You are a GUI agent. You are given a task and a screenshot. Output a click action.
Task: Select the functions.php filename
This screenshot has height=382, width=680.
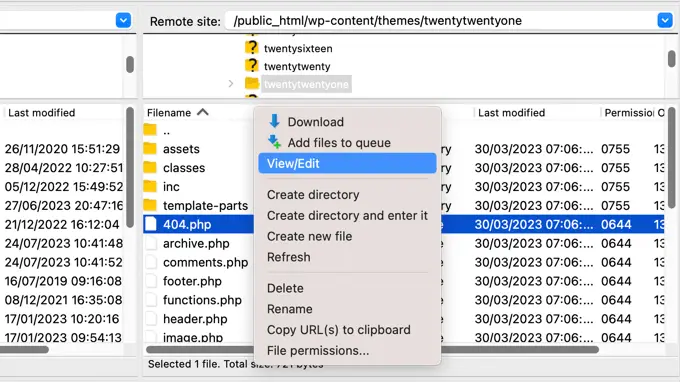[202, 300]
